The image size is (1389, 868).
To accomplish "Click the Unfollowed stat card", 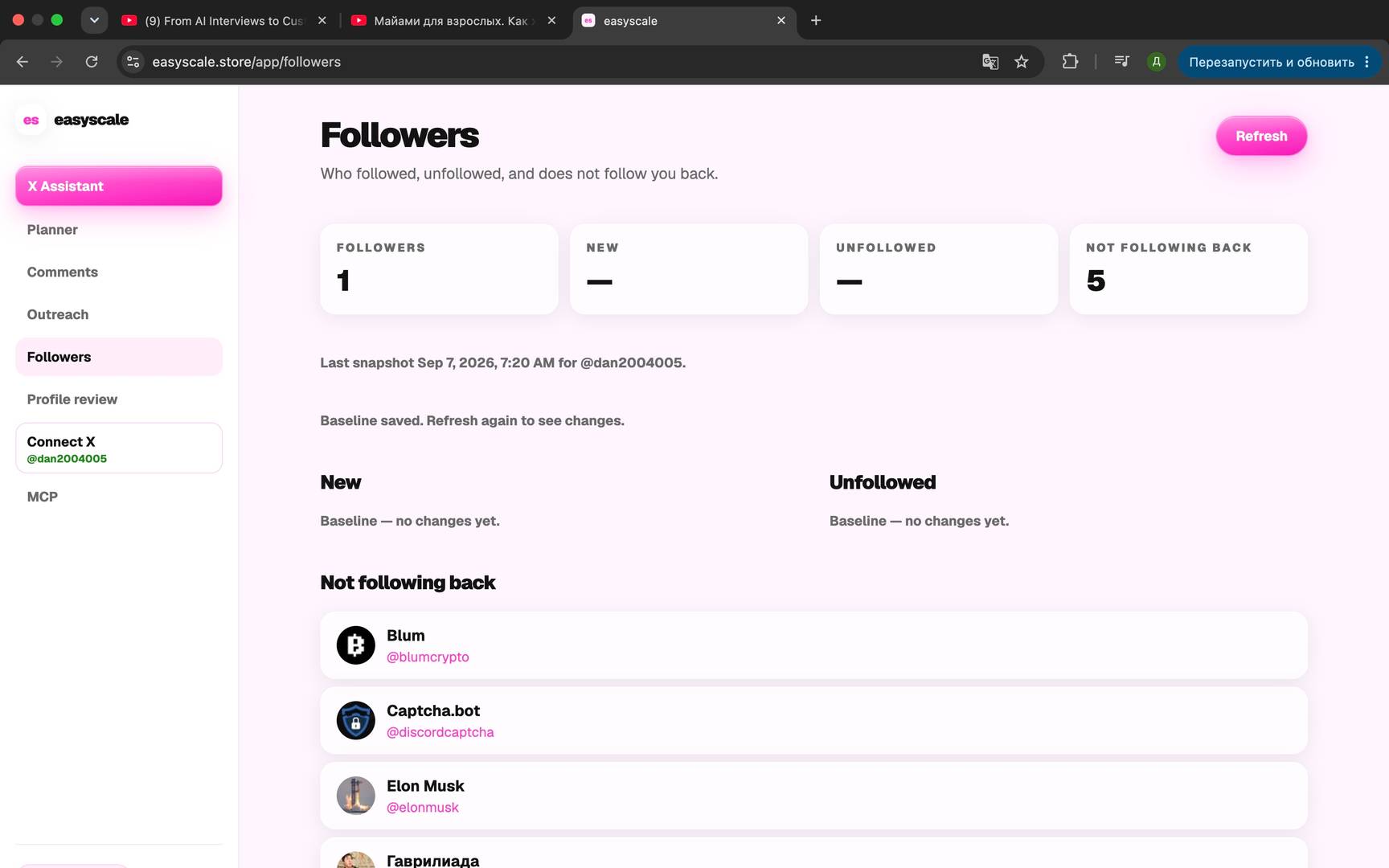I will (939, 269).
